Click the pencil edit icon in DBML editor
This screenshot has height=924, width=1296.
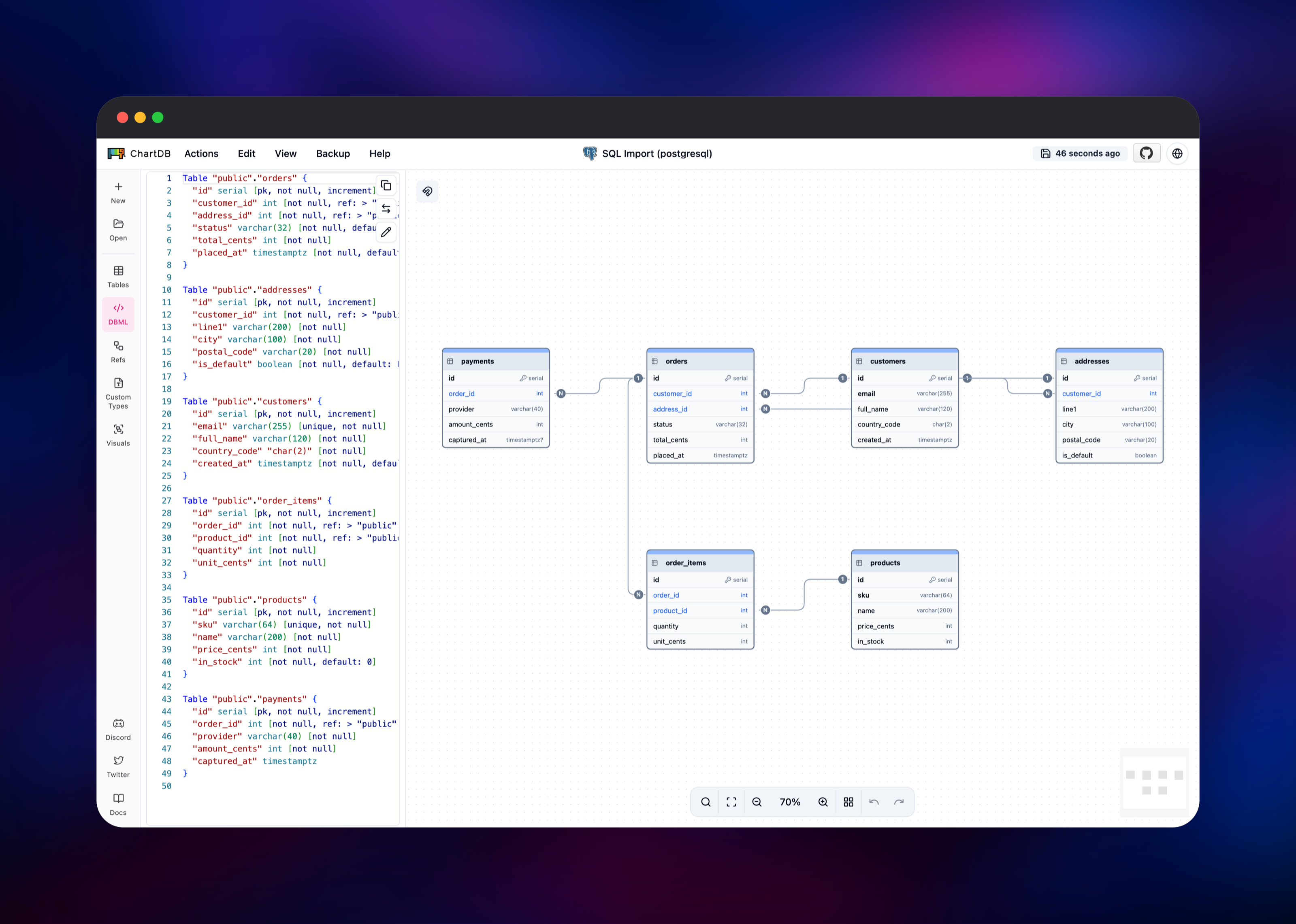[x=386, y=232]
